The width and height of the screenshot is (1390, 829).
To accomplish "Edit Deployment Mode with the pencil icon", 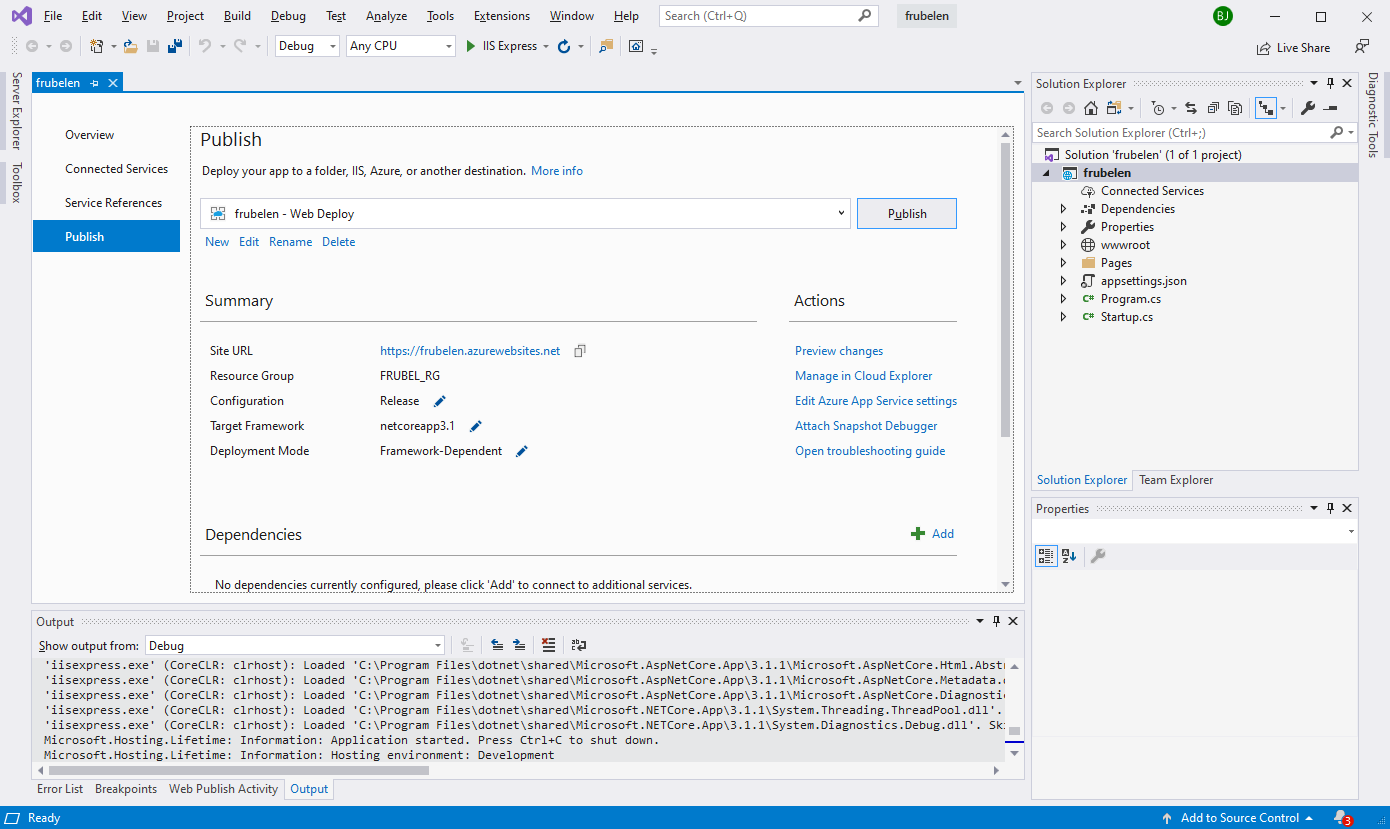I will 522,451.
